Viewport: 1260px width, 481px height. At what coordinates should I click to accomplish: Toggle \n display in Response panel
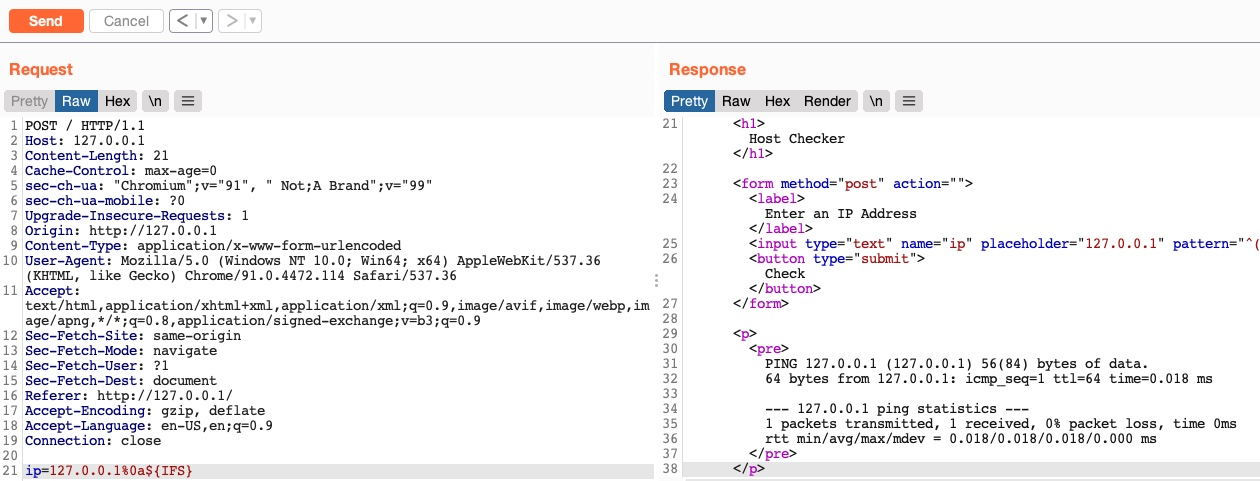pyautogui.click(x=875, y=101)
